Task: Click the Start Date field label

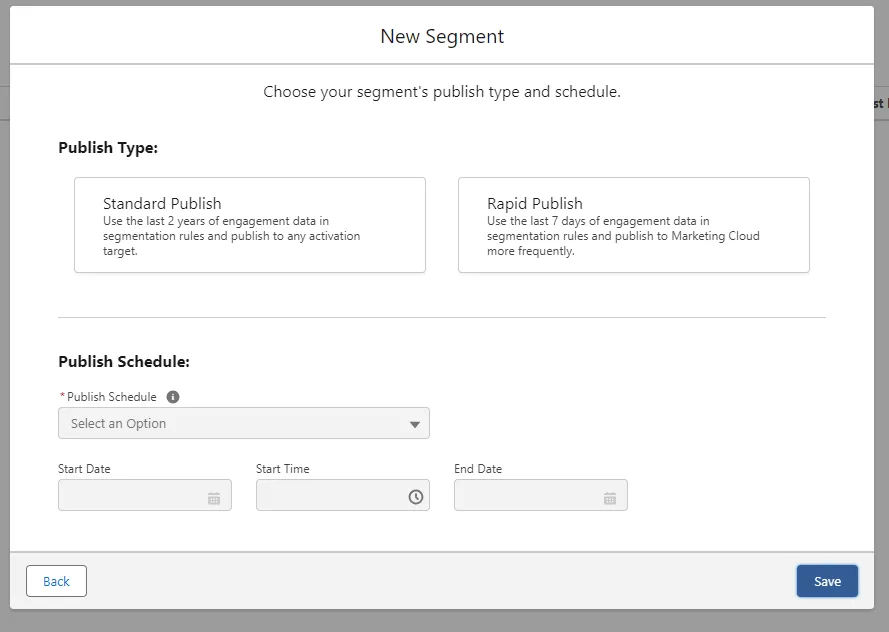Action: (x=84, y=469)
